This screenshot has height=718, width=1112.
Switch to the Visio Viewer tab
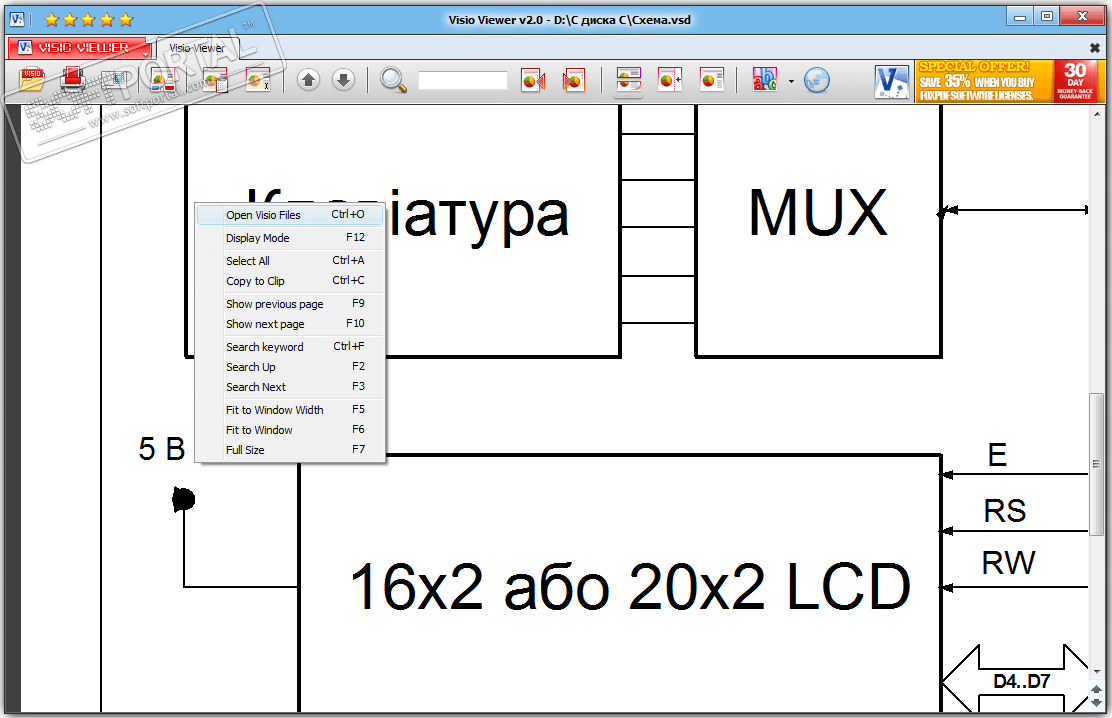(x=196, y=48)
